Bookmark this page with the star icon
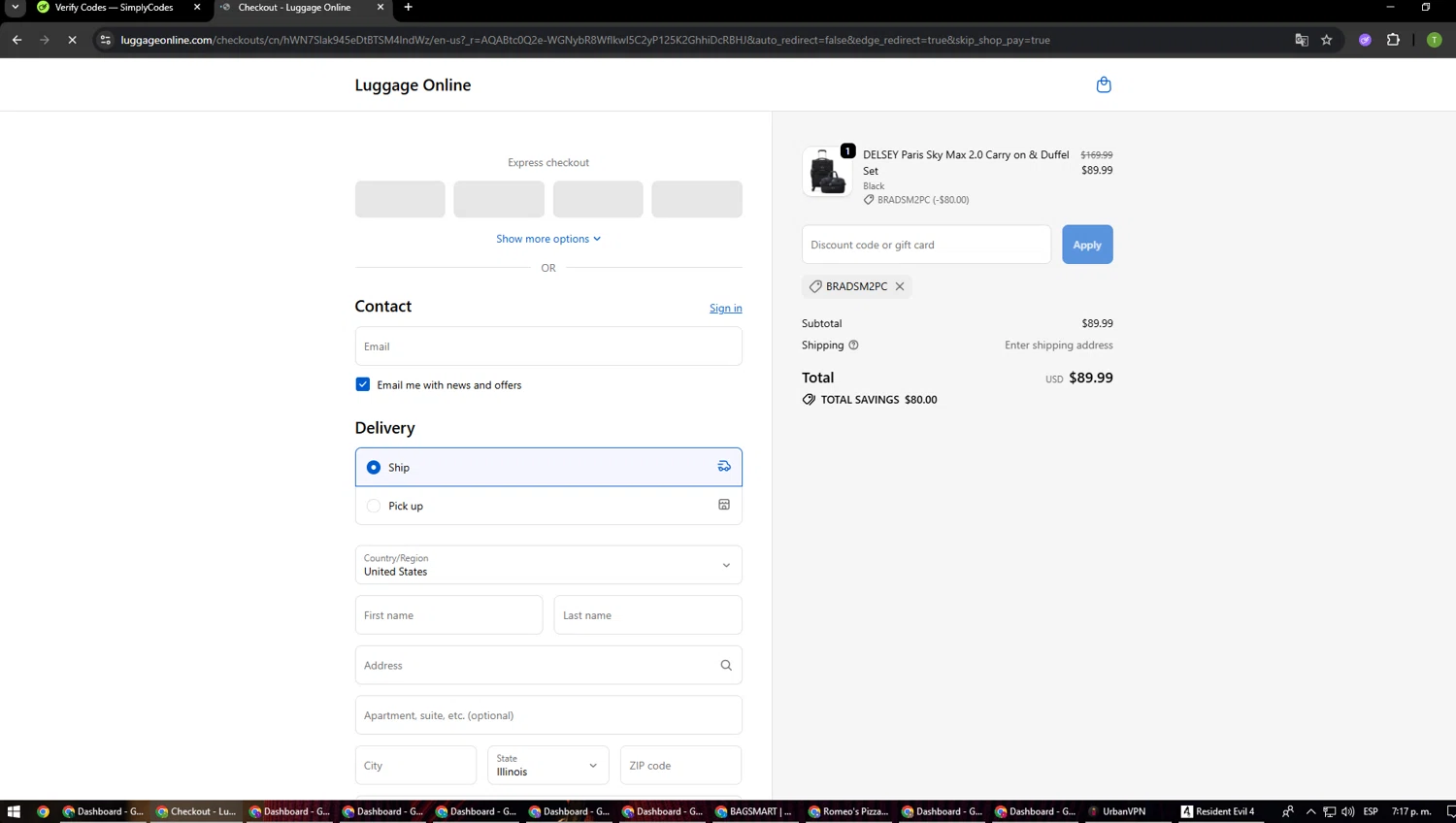This screenshot has width=1456, height=823. [x=1327, y=40]
